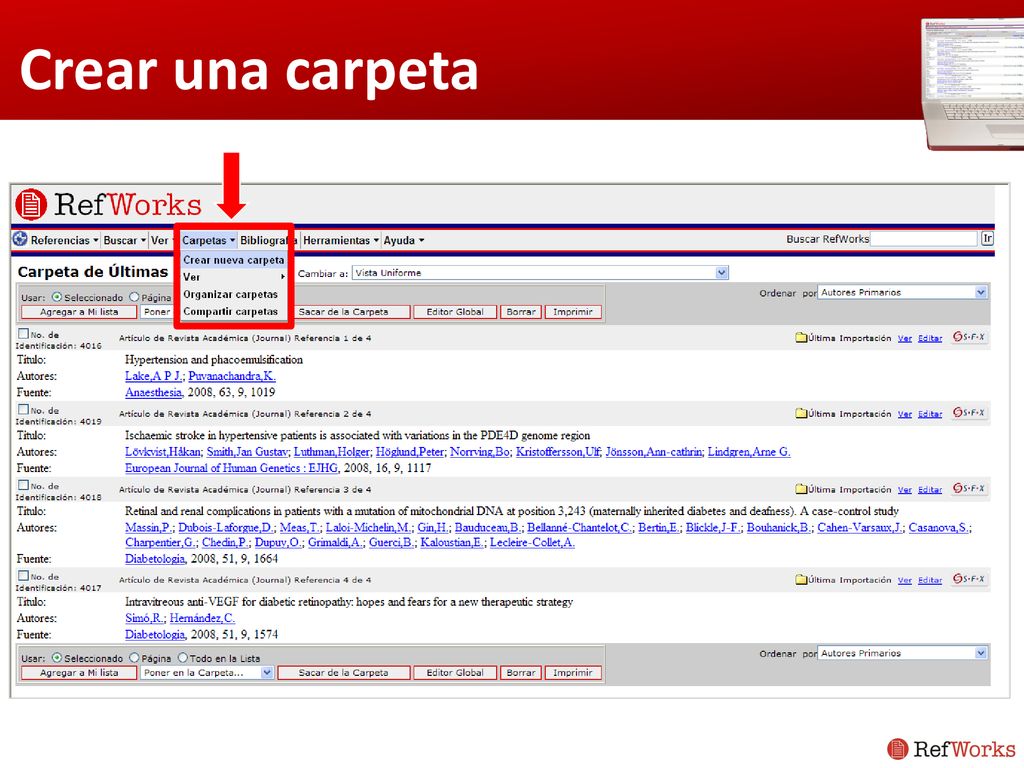Click the Carpetas menu header
This screenshot has width=1024, height=768.
pos(208,240)
